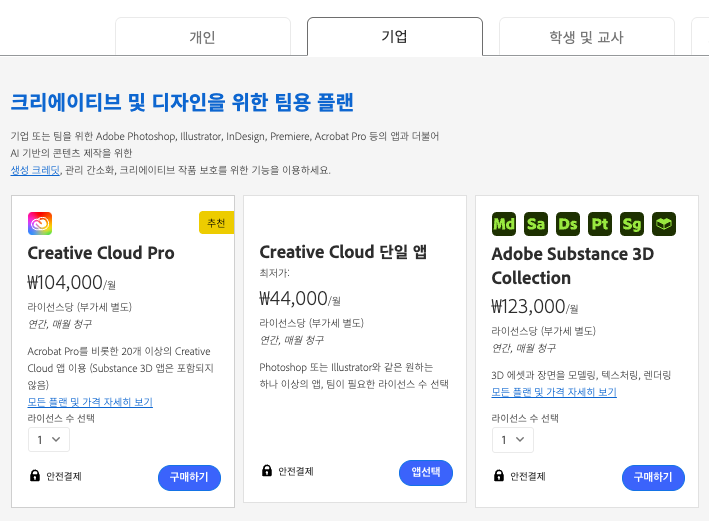The height and width of the screenshot is (521, 709).
Task: Open license count dropdown in Creative Cloud Pro
Action: 49,440
